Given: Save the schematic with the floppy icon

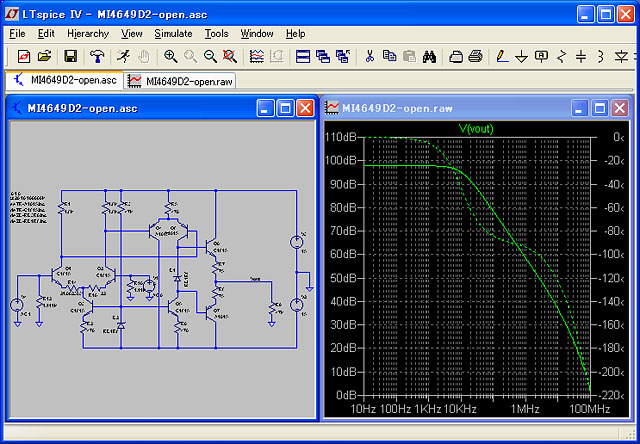Looking at the screenshot, I should coord(71,56).
